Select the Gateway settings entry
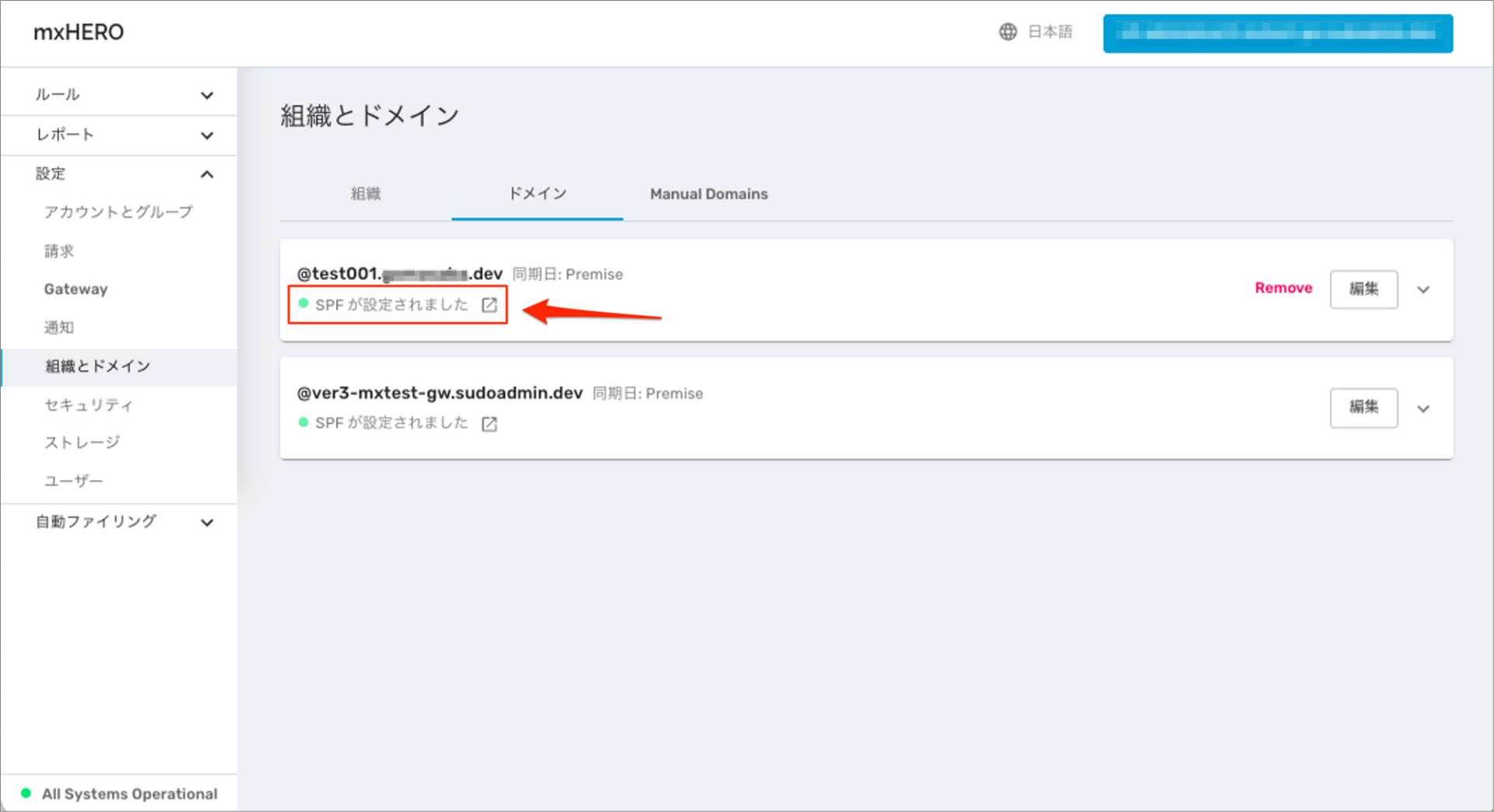The width and height of the screenshot is (1494, 812). coord(75,289)
